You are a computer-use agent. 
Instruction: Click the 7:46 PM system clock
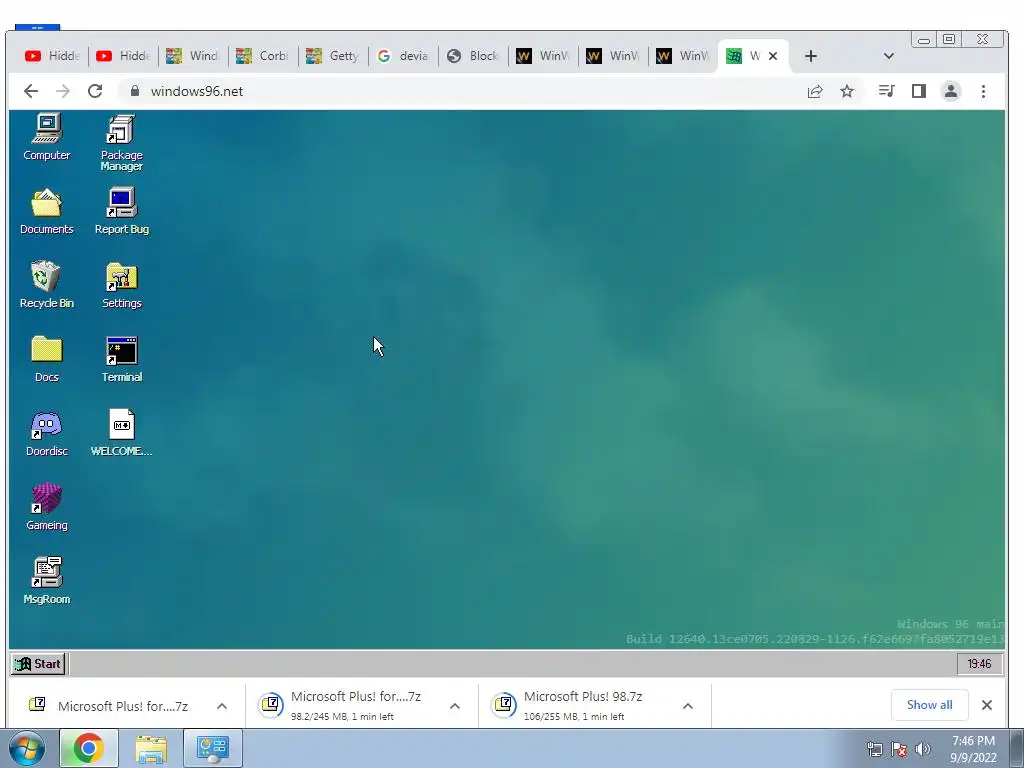point(973,749)
